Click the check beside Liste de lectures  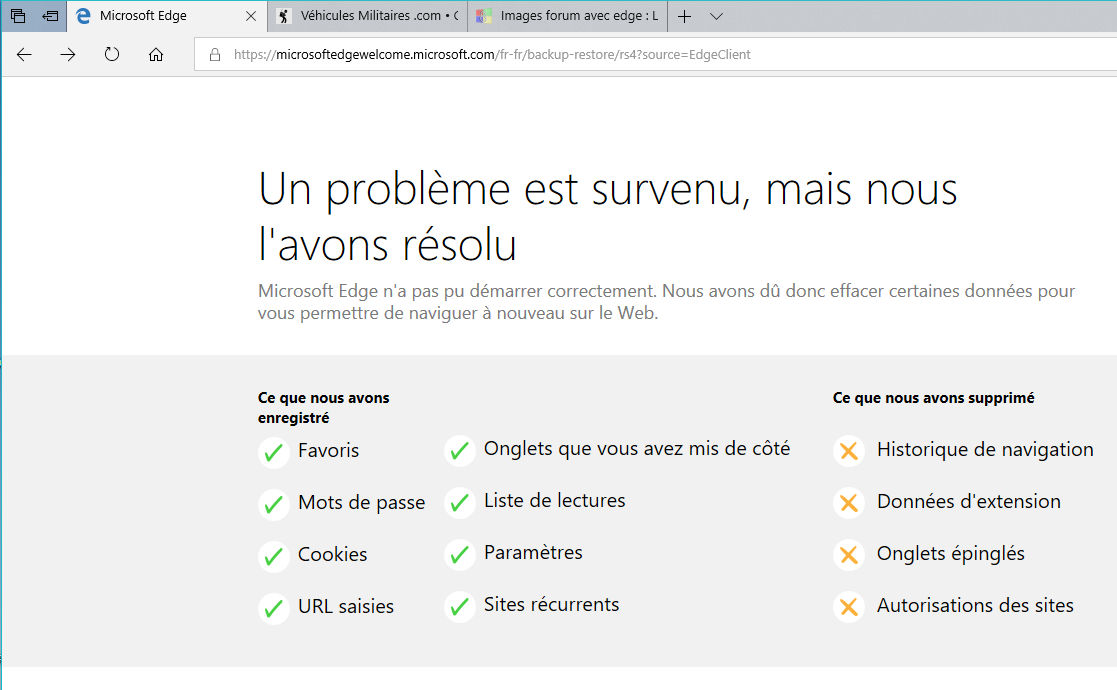point(459,502)
